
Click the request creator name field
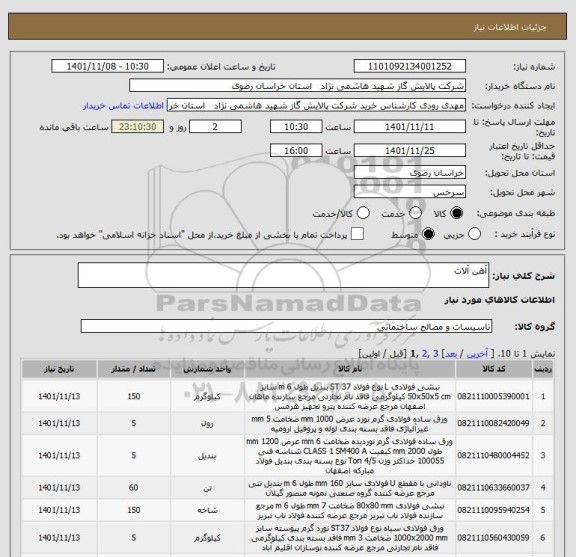pyautogui.click(x=316, y=106)
